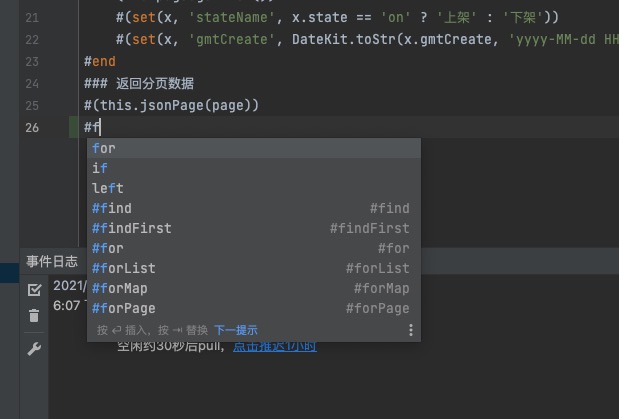
Task: Select the '#for' template completion
Action: [x=108, y=248]
